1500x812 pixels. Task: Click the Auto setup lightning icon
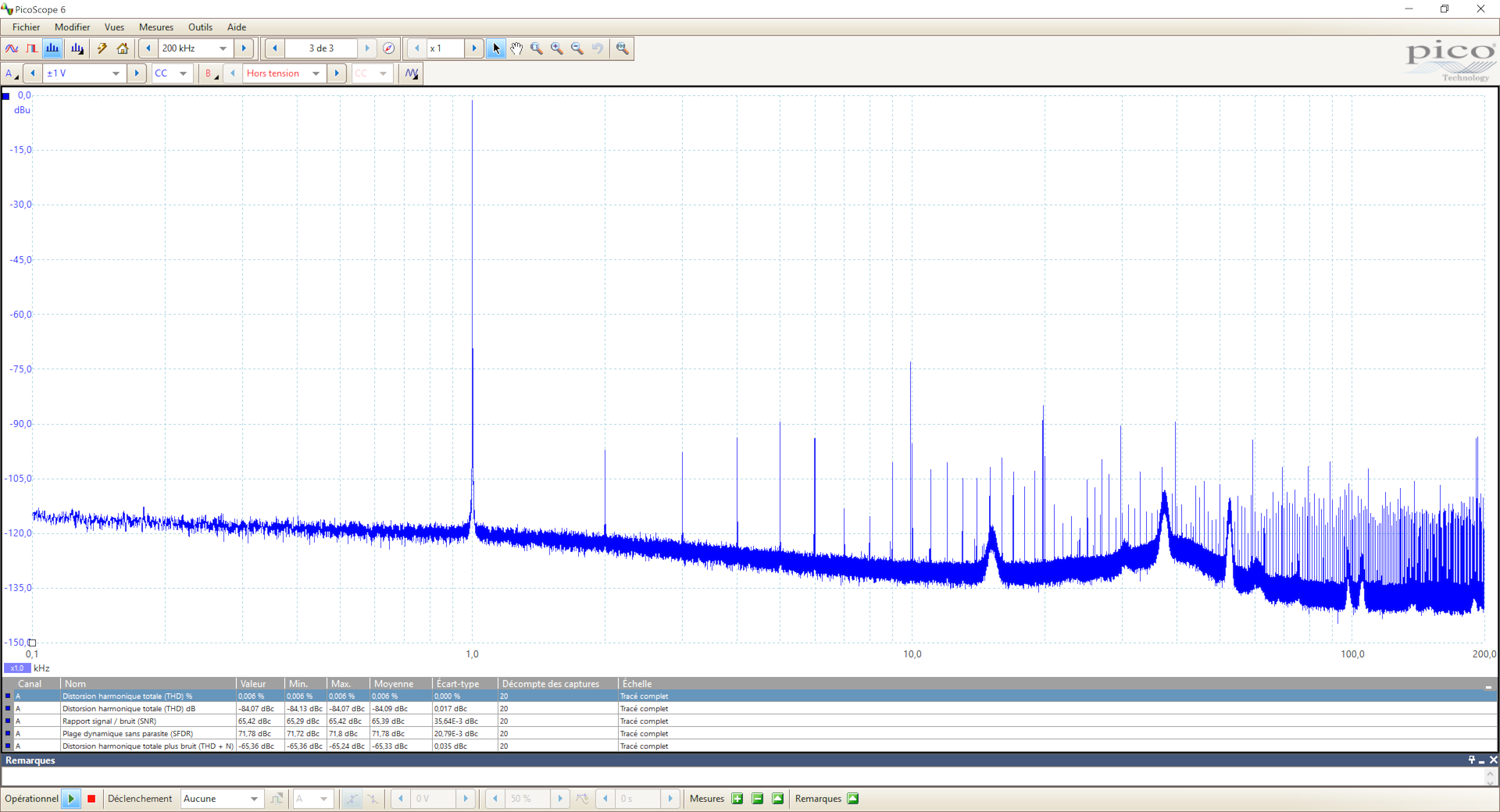tap(102, 48)
